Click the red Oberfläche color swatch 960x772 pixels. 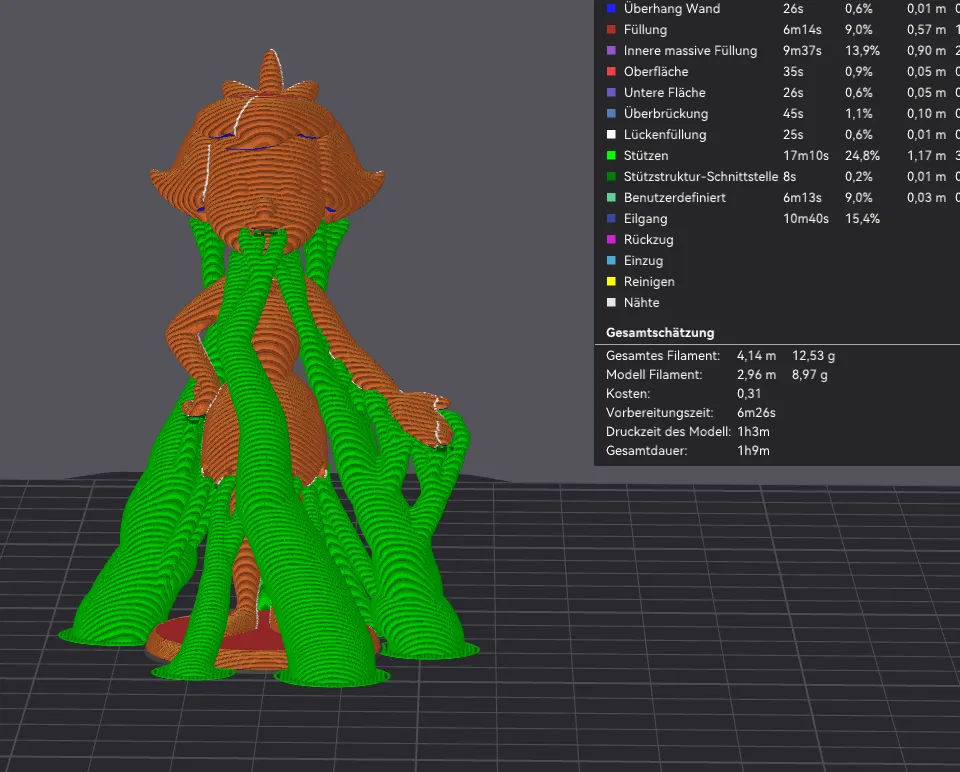click(610, 72)
